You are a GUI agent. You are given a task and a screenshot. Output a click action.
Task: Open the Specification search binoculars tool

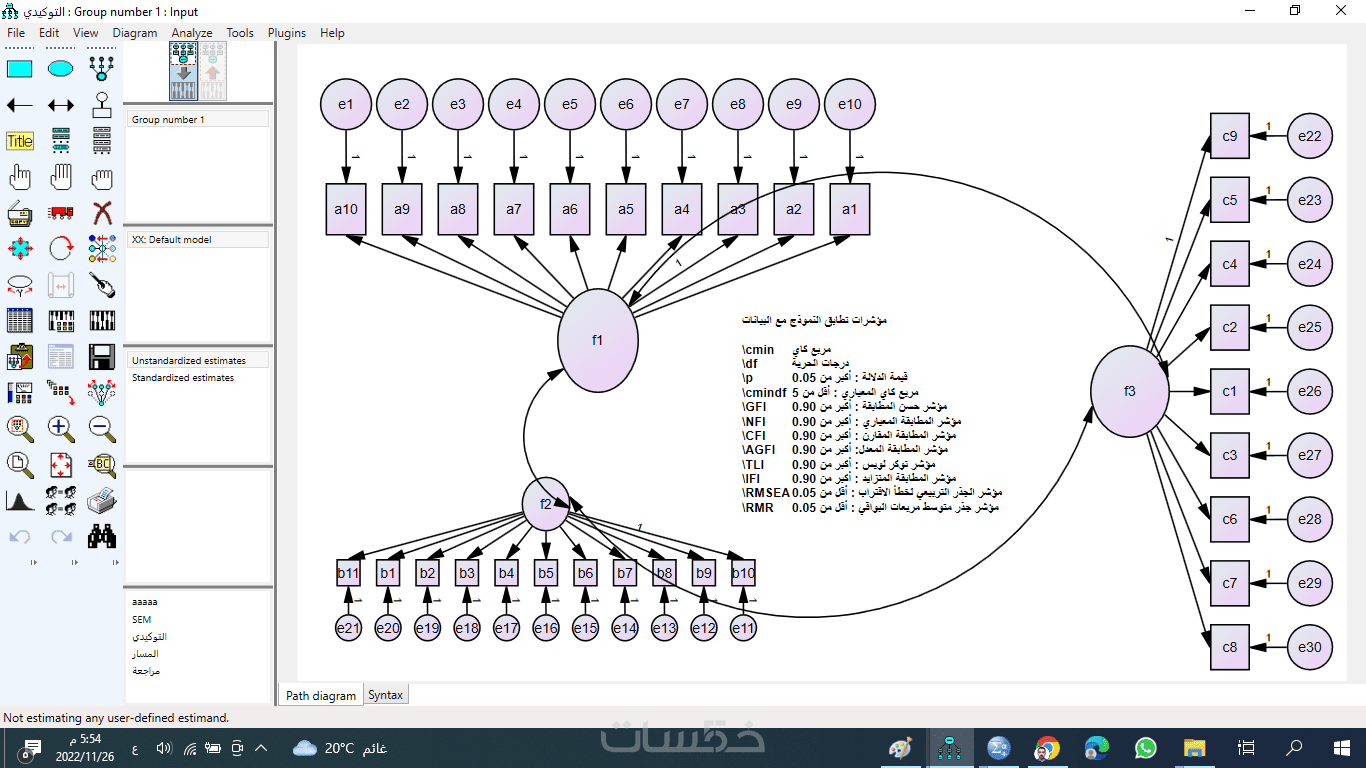coord(101,536)
